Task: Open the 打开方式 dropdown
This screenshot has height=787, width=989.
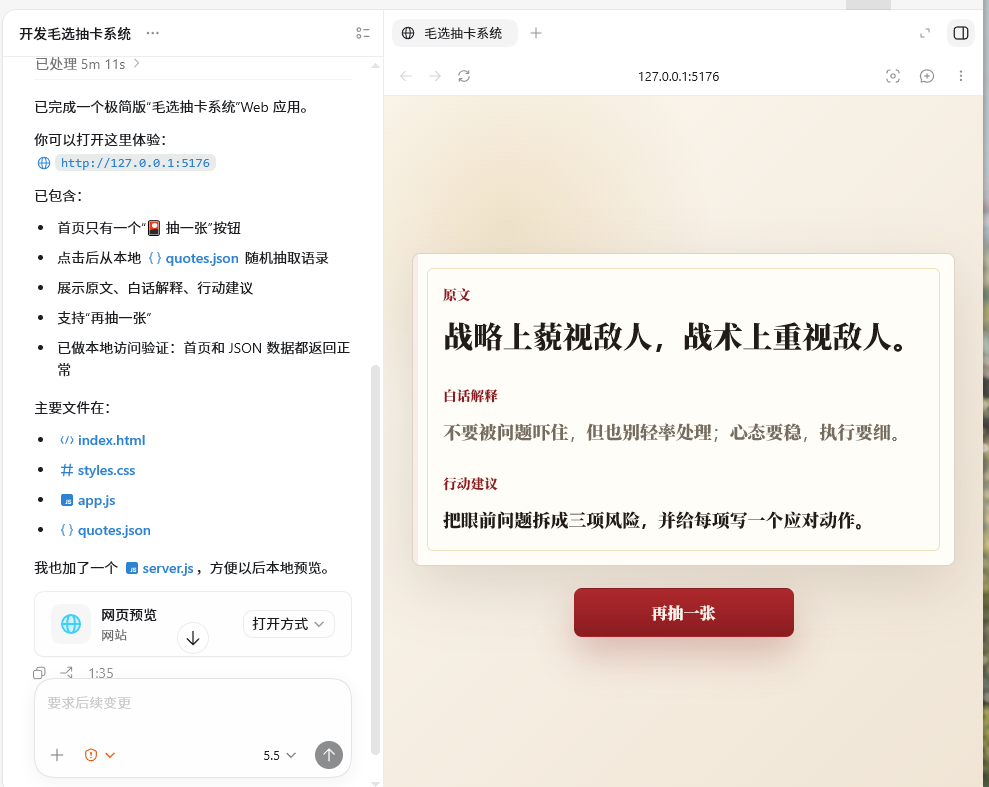Action: [x=288, y=624]
